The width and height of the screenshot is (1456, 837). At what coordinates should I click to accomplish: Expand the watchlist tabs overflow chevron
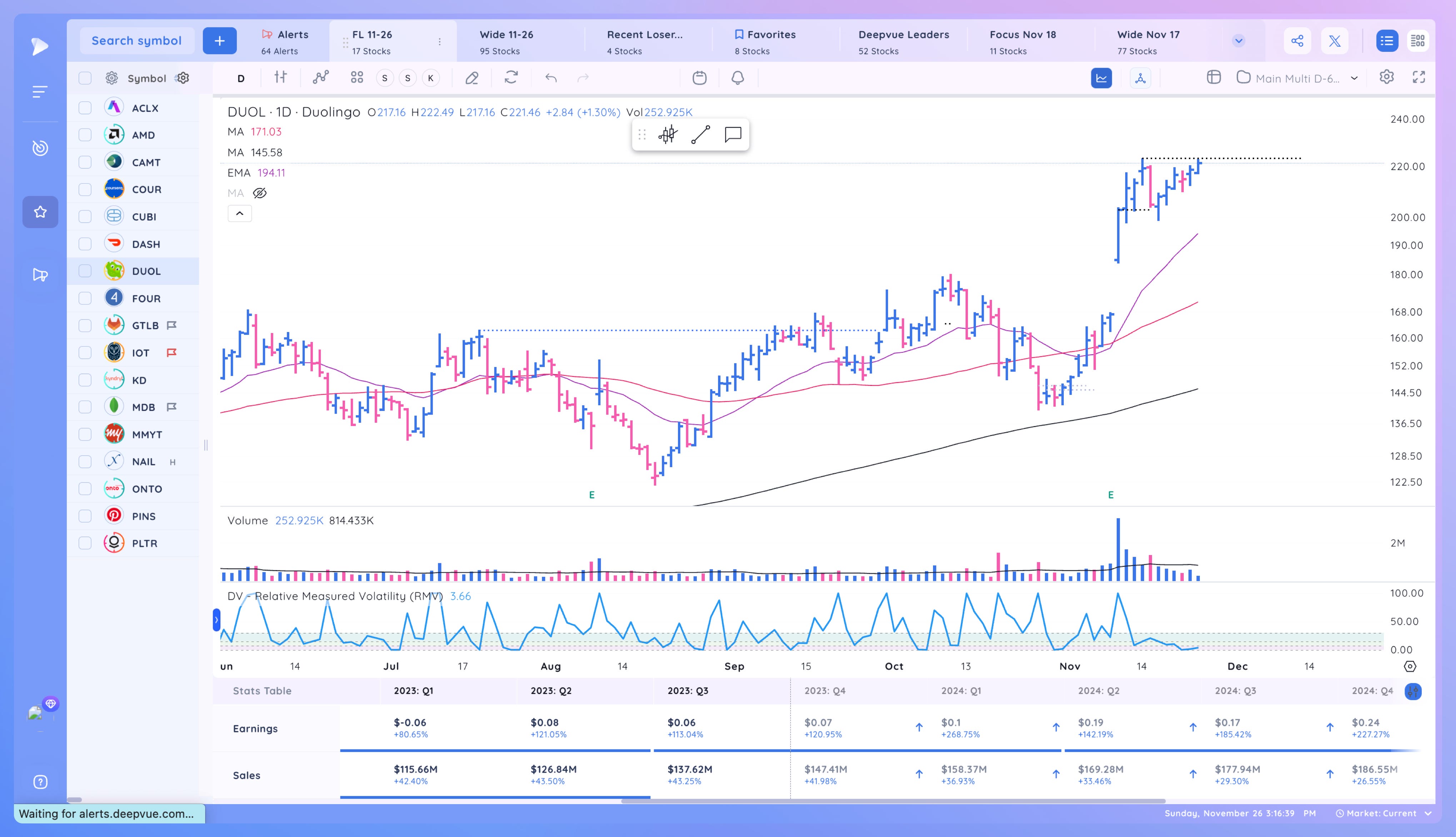[x=1238, y=41]
